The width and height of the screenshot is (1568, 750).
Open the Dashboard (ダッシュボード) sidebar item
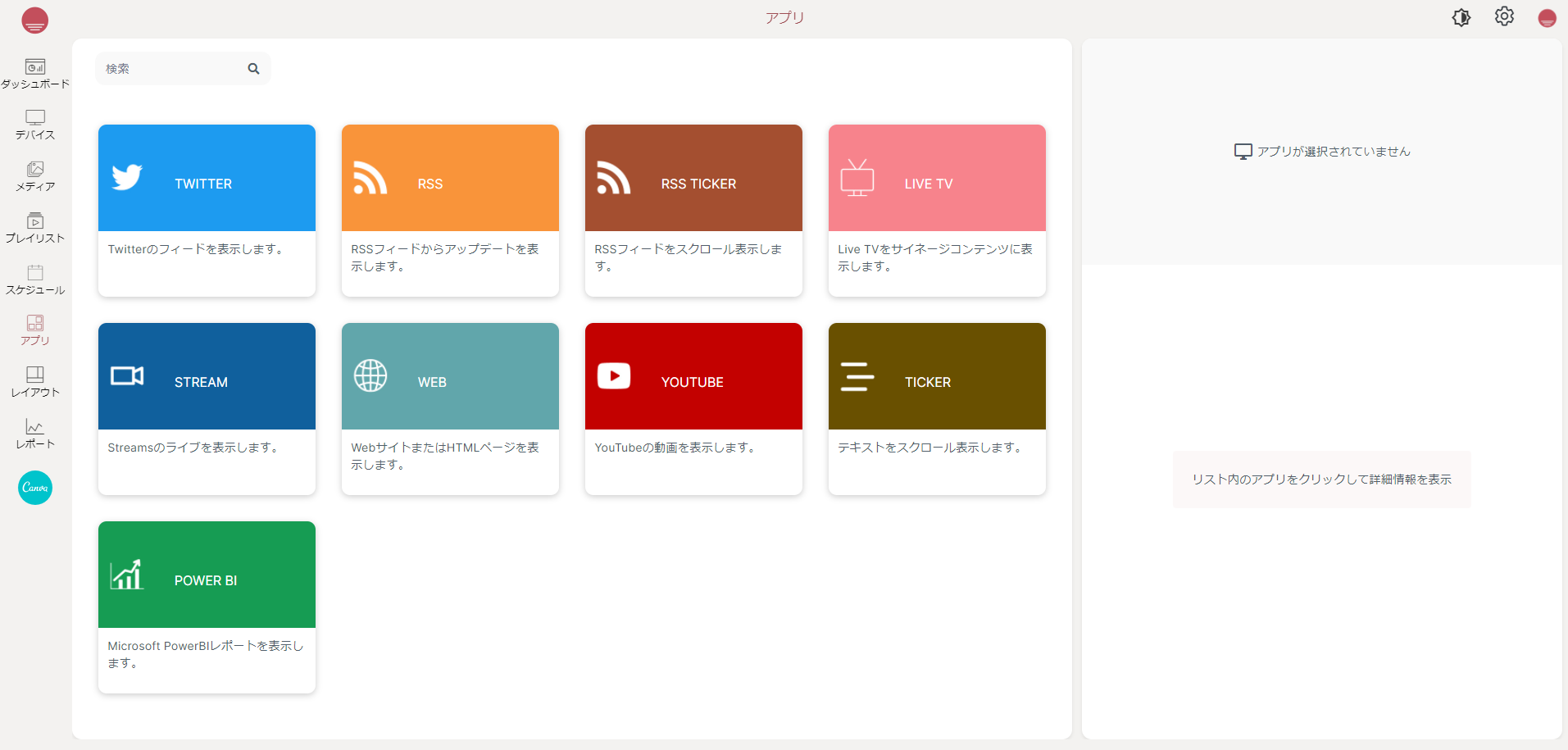point(35,74)
